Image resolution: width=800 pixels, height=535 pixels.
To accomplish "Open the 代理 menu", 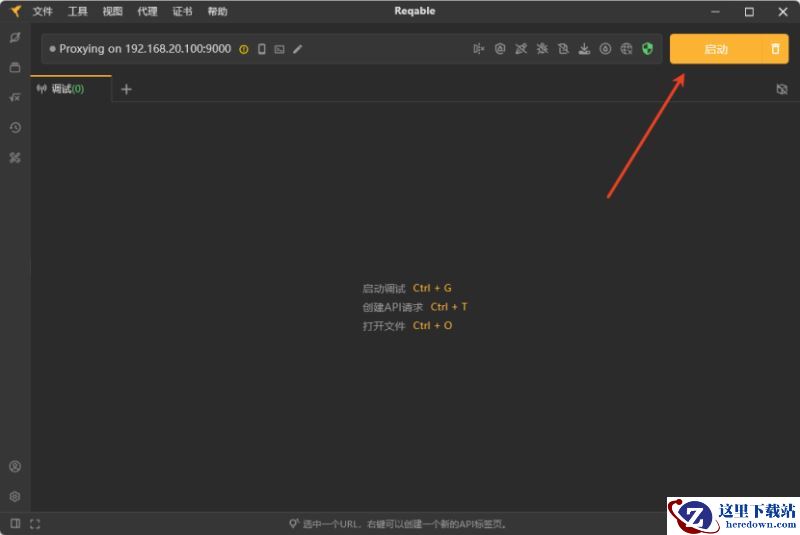I will tap(147, 12).
